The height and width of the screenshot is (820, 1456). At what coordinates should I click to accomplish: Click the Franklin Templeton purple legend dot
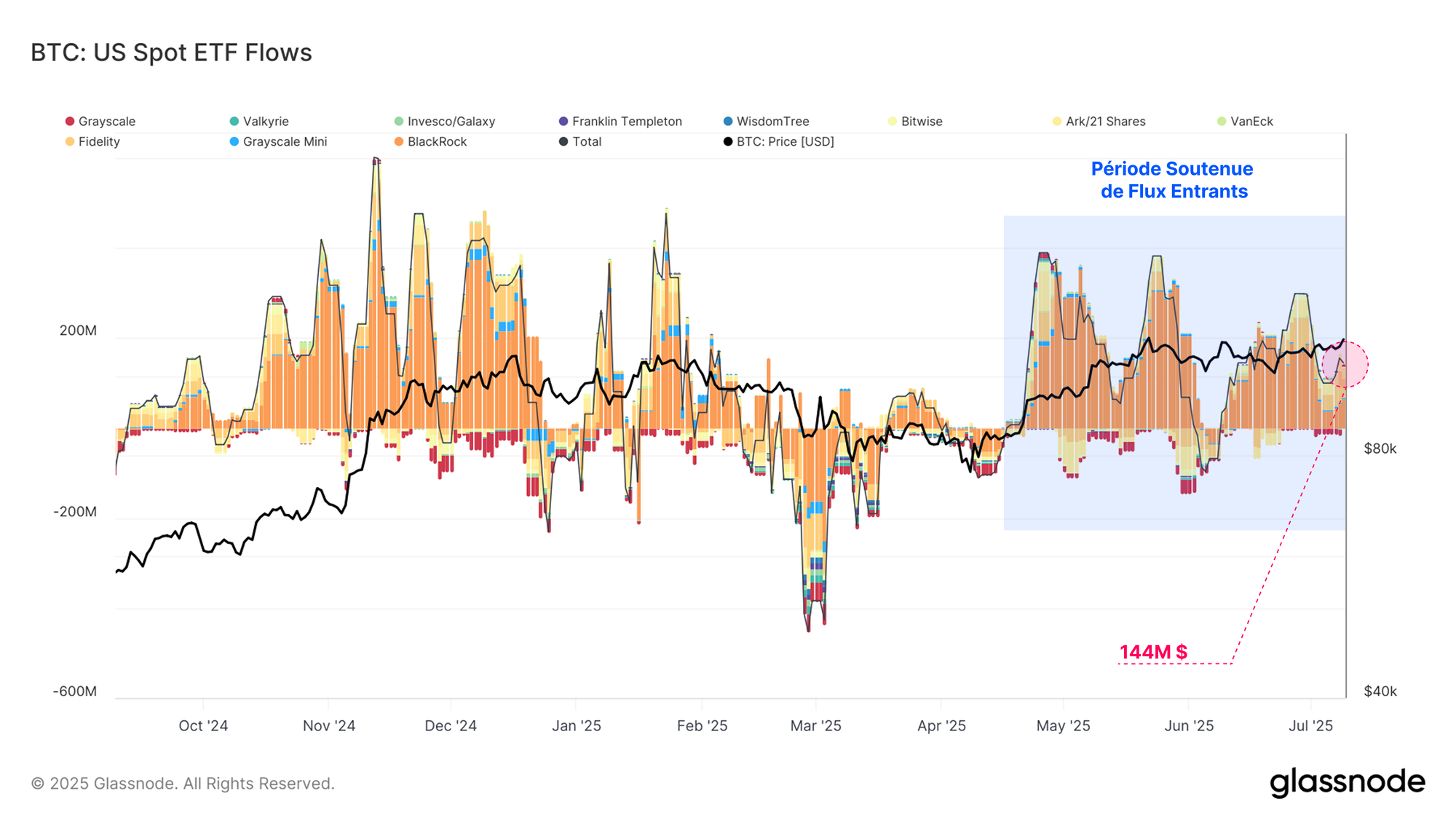click(x=563, y=122)
